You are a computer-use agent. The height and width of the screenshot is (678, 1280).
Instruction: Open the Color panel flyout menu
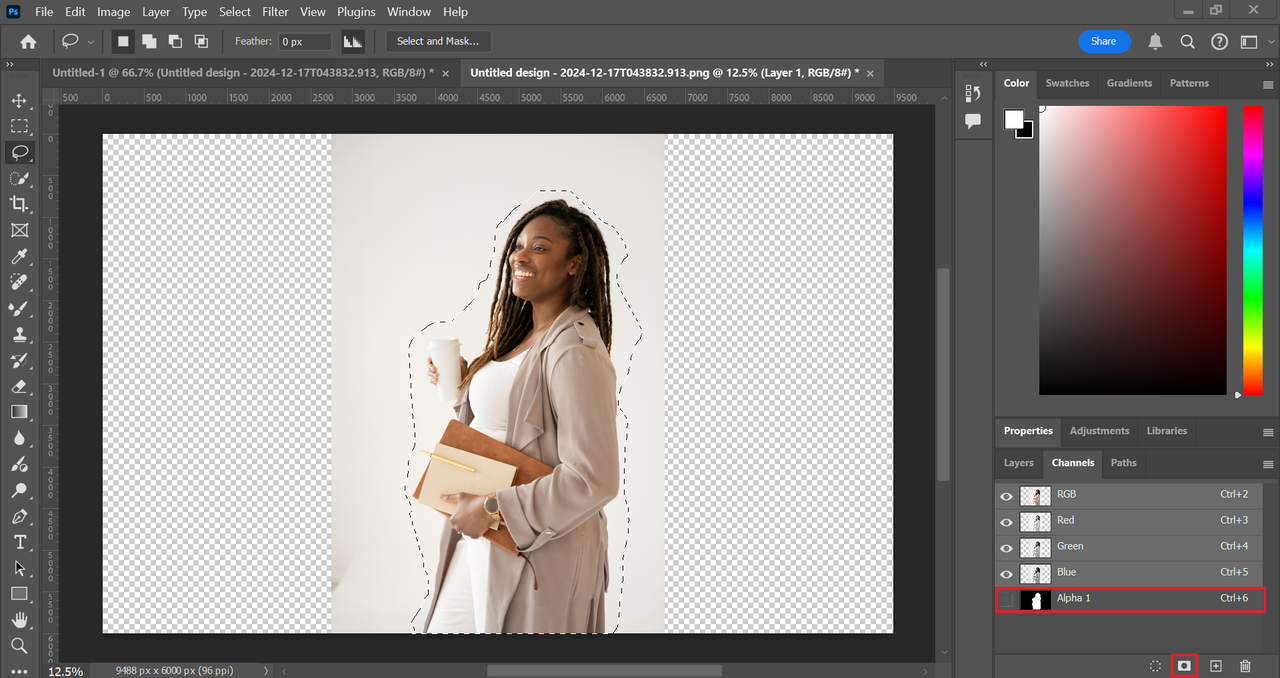click(x=1268, y=84)
